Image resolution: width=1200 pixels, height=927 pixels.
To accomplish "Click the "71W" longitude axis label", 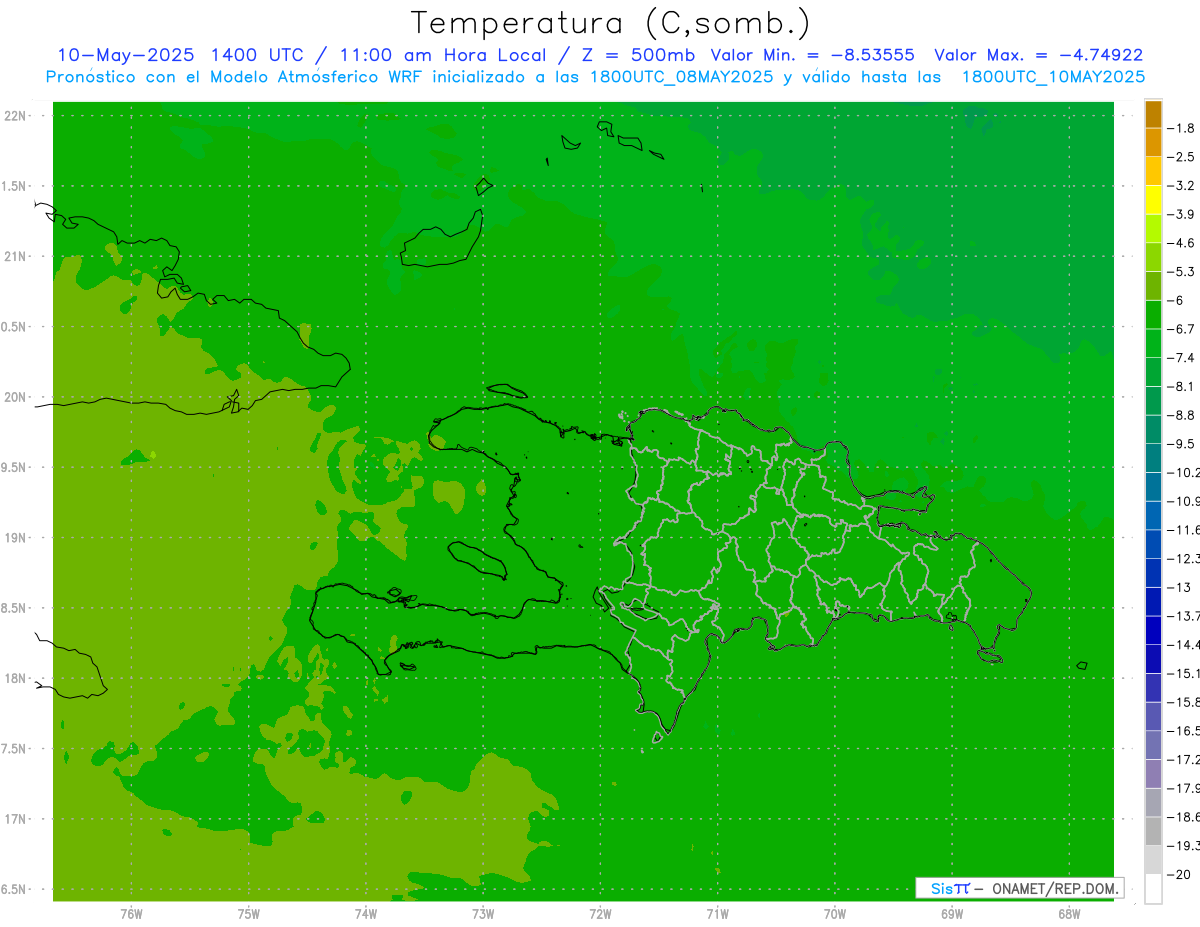I will point(717,913).
